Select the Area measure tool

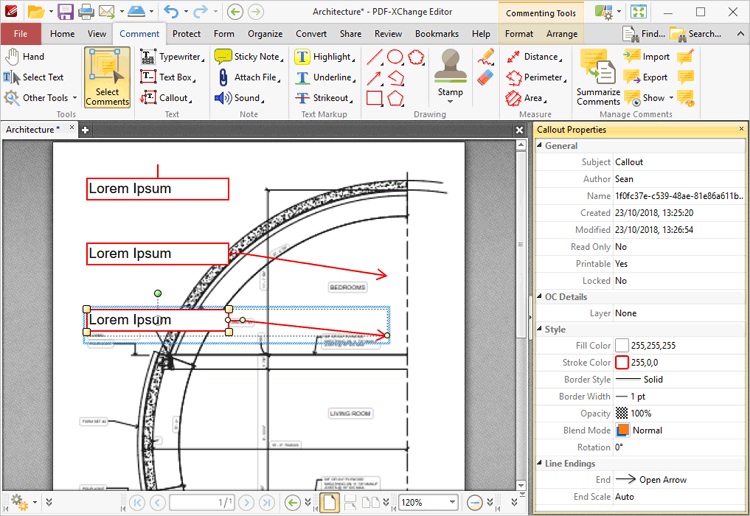pos(526,98)
